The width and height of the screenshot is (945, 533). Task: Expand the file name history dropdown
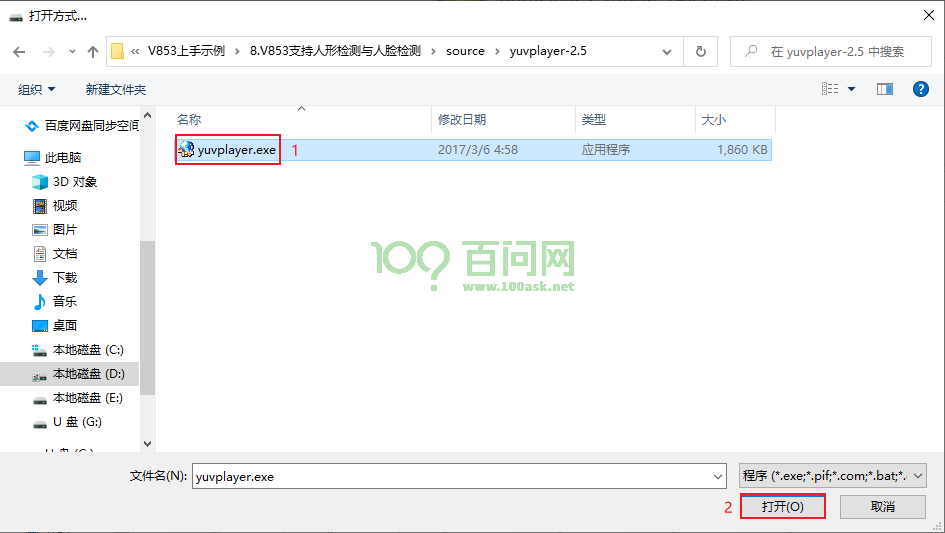click(716, 477)
